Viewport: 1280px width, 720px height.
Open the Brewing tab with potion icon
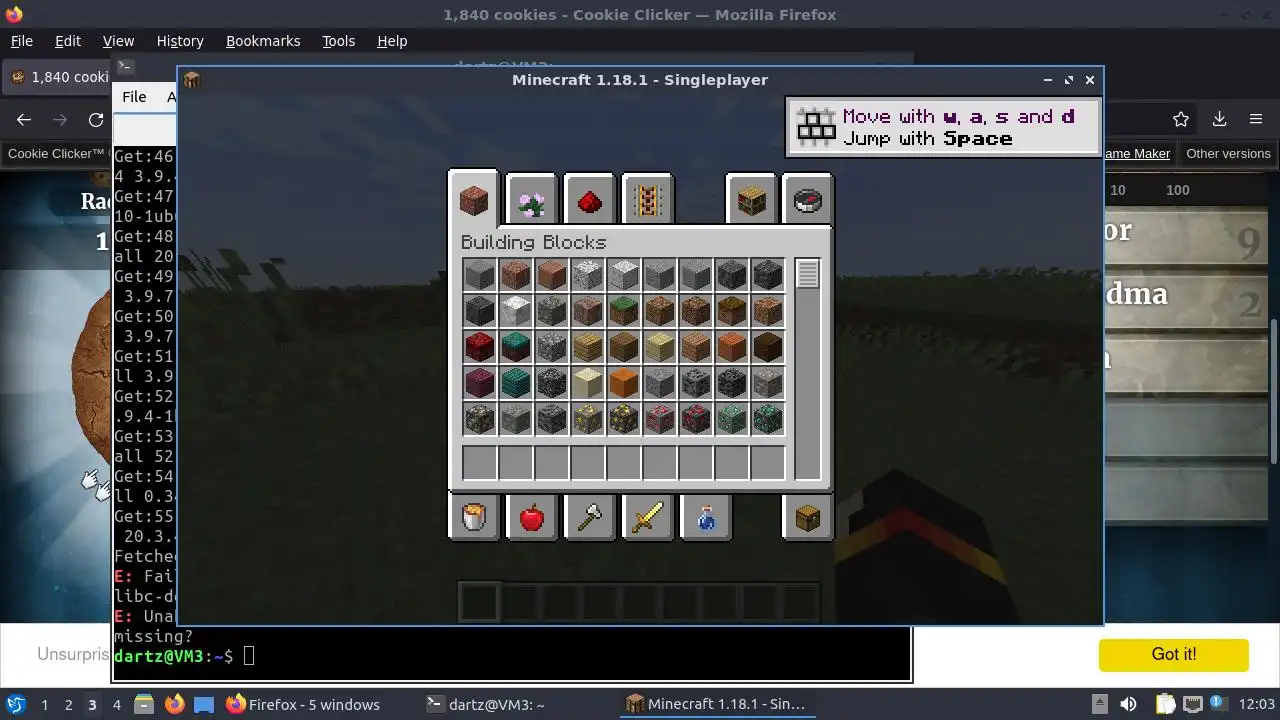(x=705, y=517)
